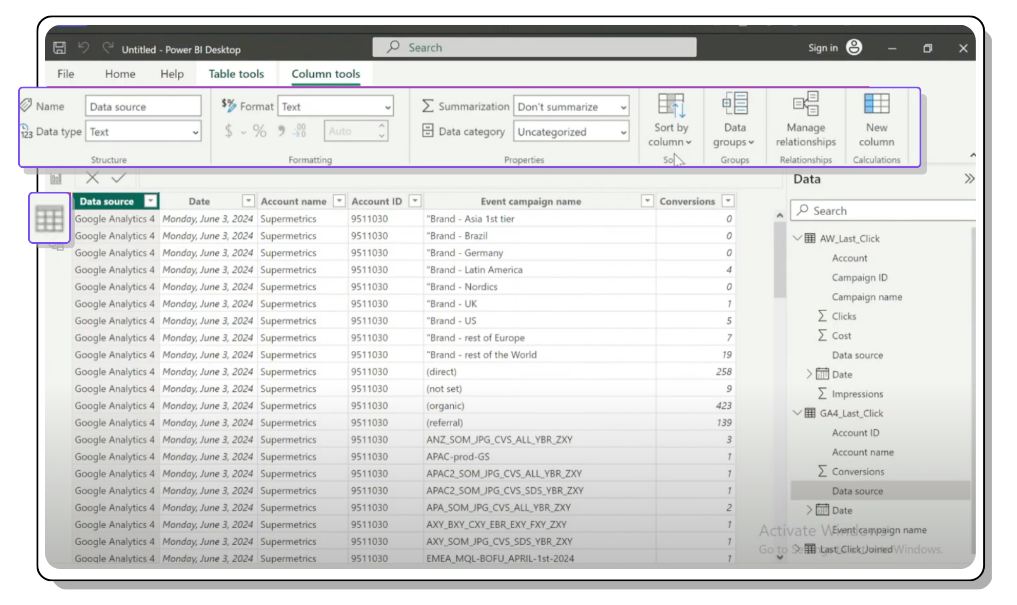Open filter dropdown on Conversions column
The width and height of the screenshot is (1017, 605).
tap(727, 201)
